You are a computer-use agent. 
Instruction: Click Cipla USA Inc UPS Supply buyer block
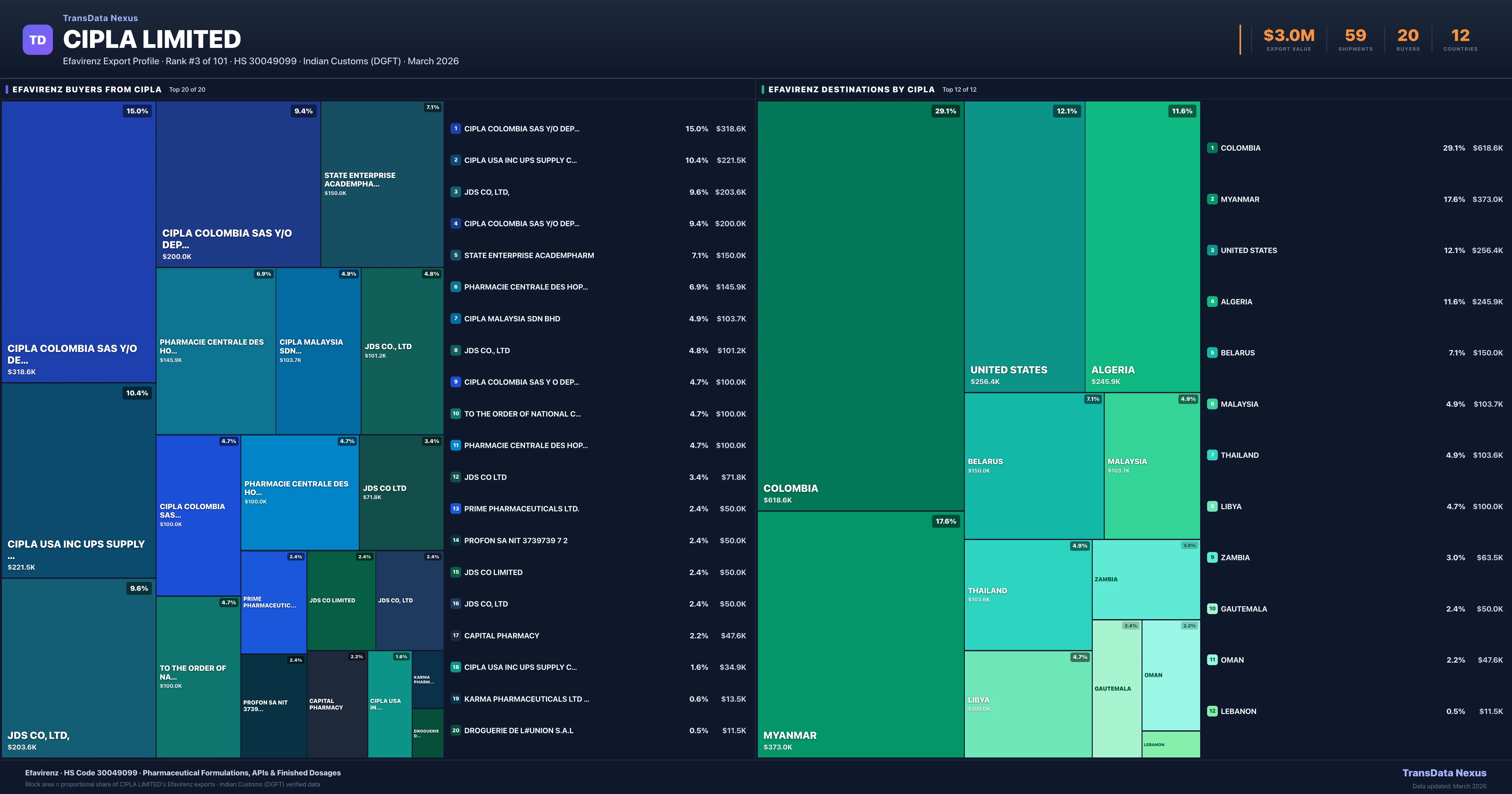click(x=78, y=480)
